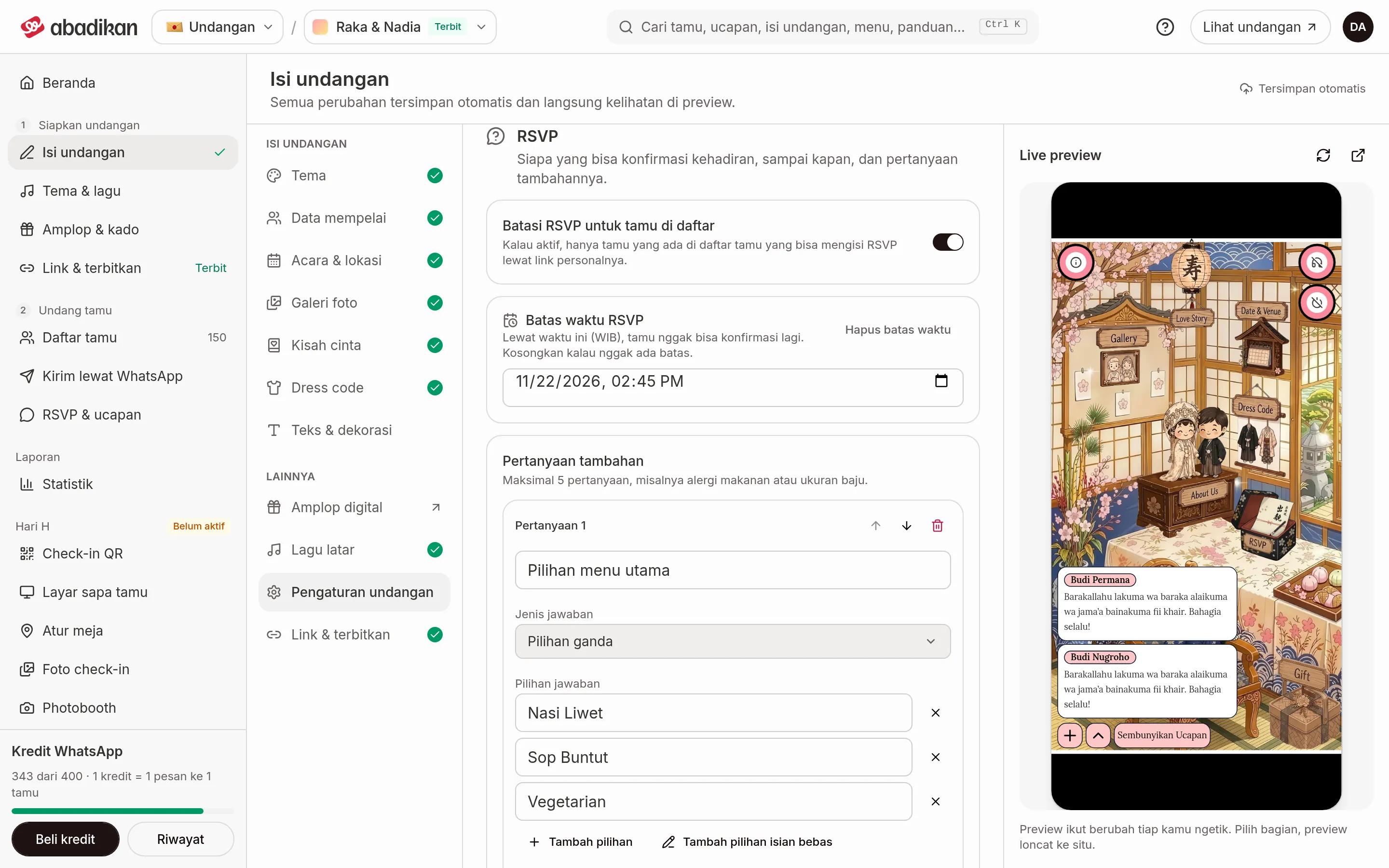This screenshot has width=1389, height=868.
Task: Refresh the live preview
Action: pos(1323,155)
